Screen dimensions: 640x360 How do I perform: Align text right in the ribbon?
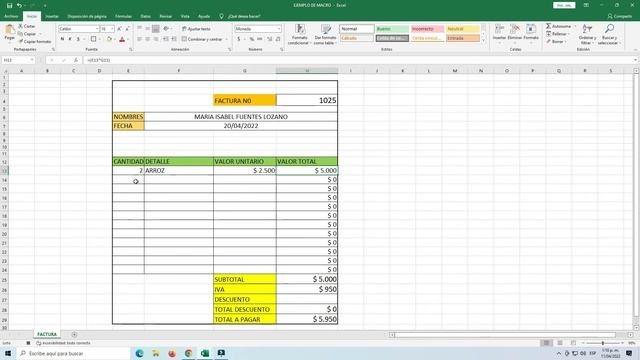(x=156, y=39)
